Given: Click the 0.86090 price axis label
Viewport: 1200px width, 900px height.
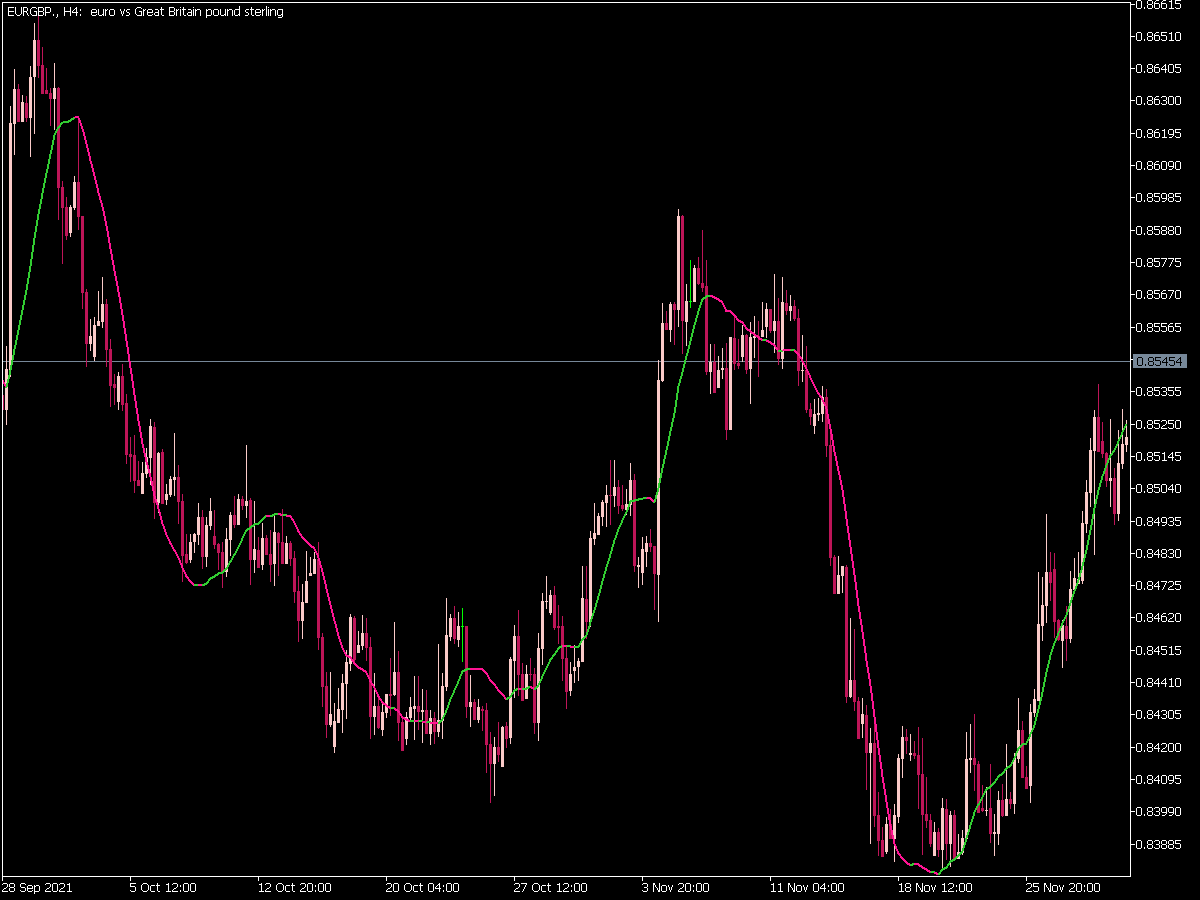Looking at the screenshot, I should [x=1158, y=166].
